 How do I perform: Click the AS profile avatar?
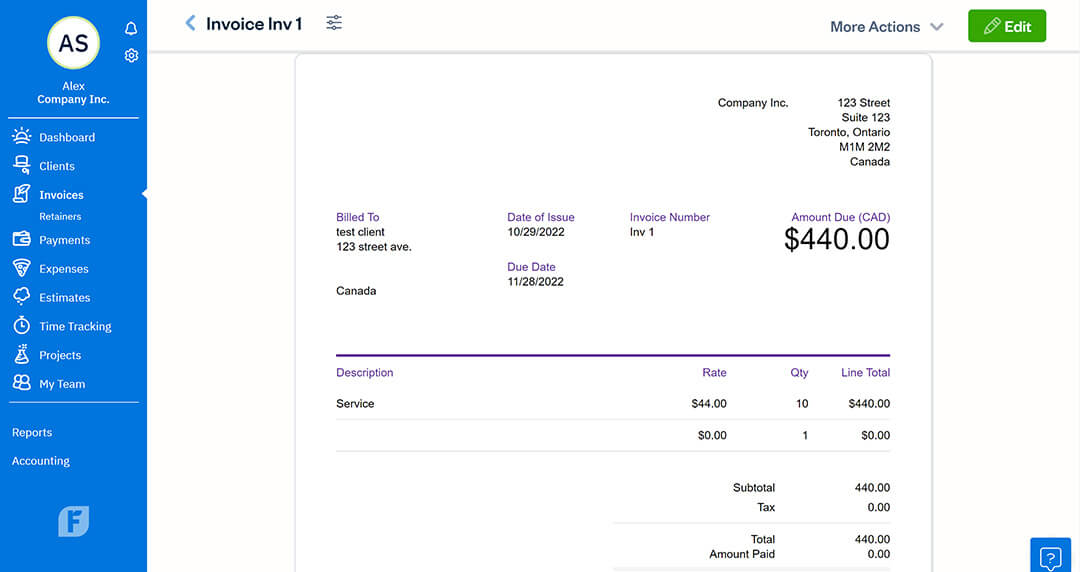click(x=73, y=43)
